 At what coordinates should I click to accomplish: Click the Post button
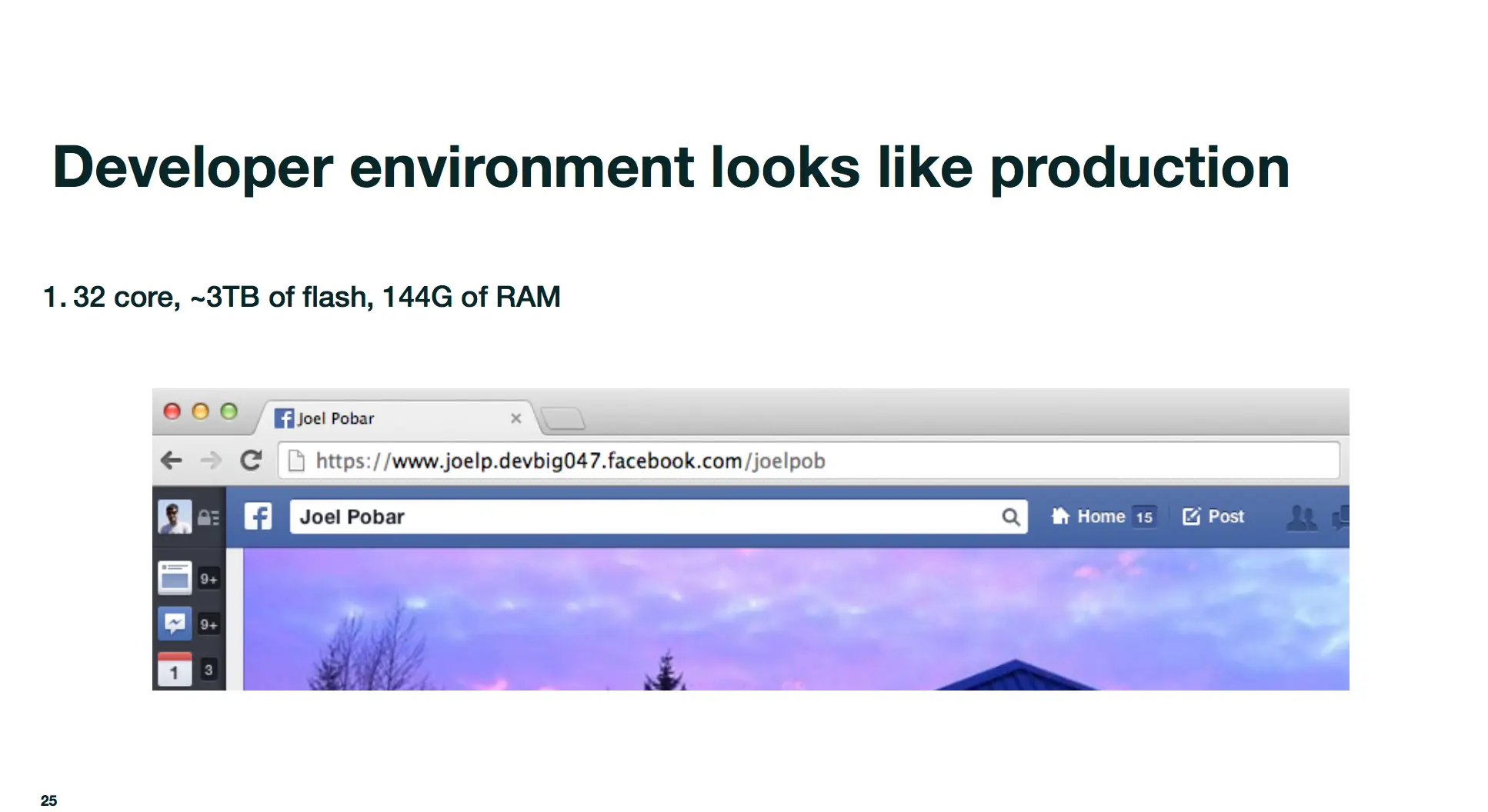[1213, 517]
